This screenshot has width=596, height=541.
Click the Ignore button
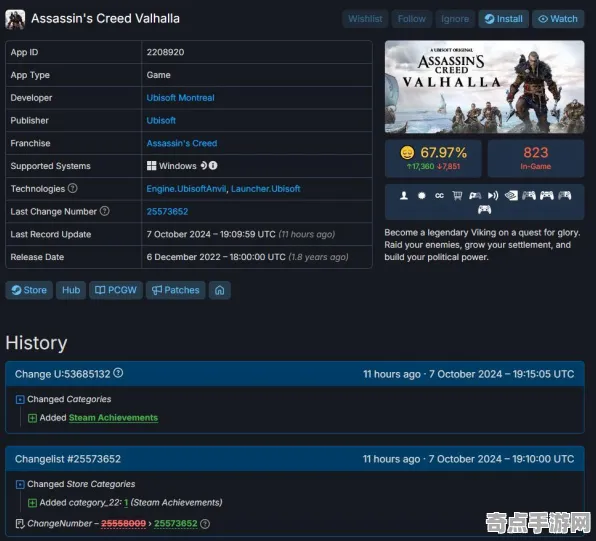(x=455, y=19)
